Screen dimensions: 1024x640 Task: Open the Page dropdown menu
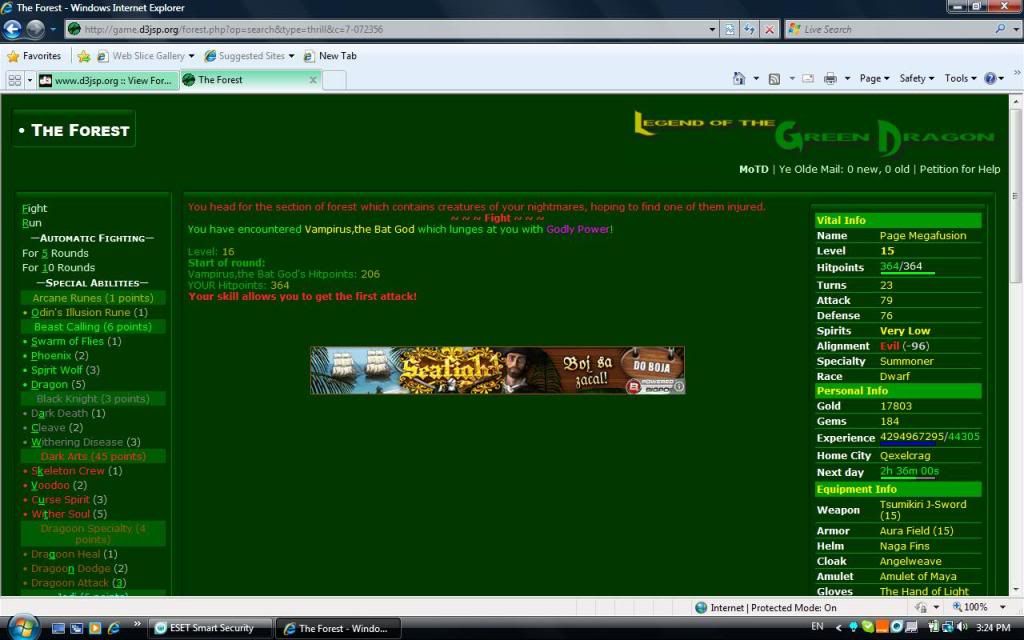(874, 79)
